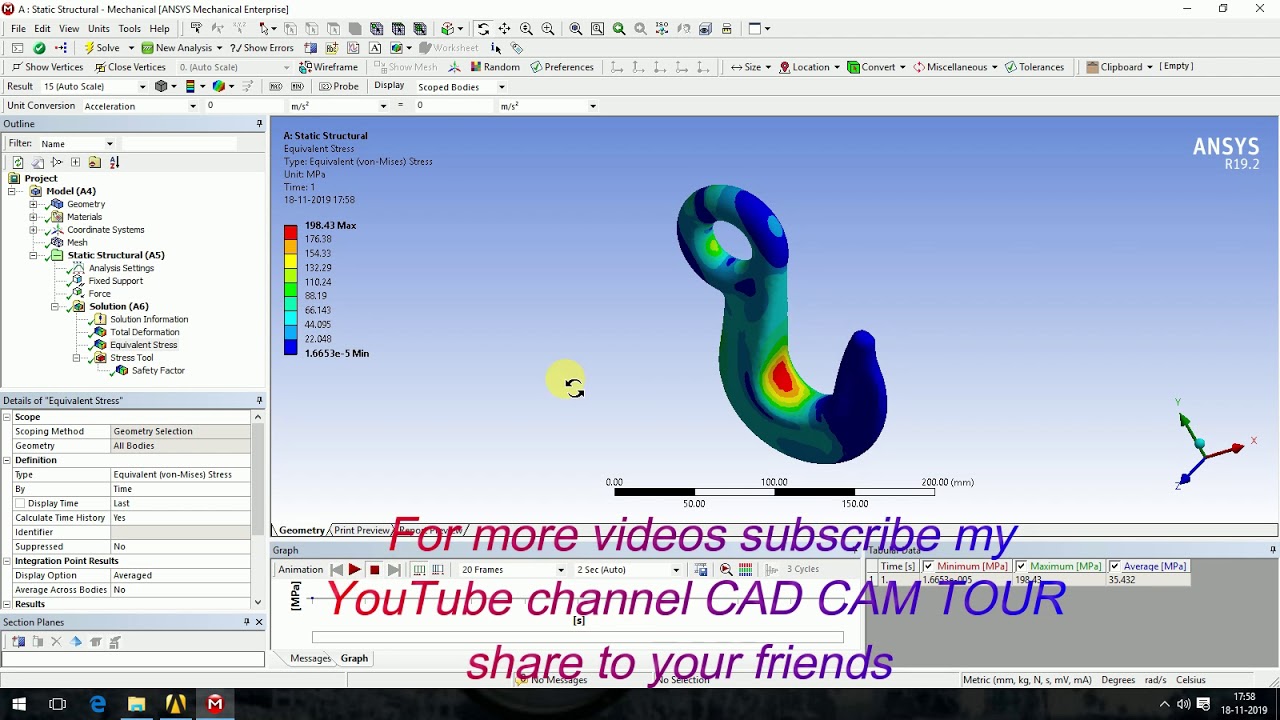Select Fixed Support in the tree
The width and height of the screenshot is (1280, 720).
point(115,281)
